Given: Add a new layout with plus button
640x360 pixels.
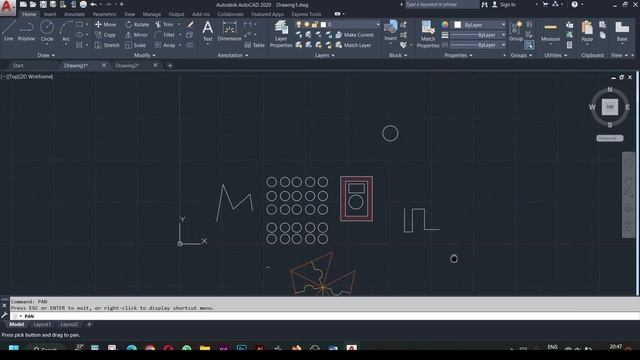Looking at the screenshot, I should (89, 324).
